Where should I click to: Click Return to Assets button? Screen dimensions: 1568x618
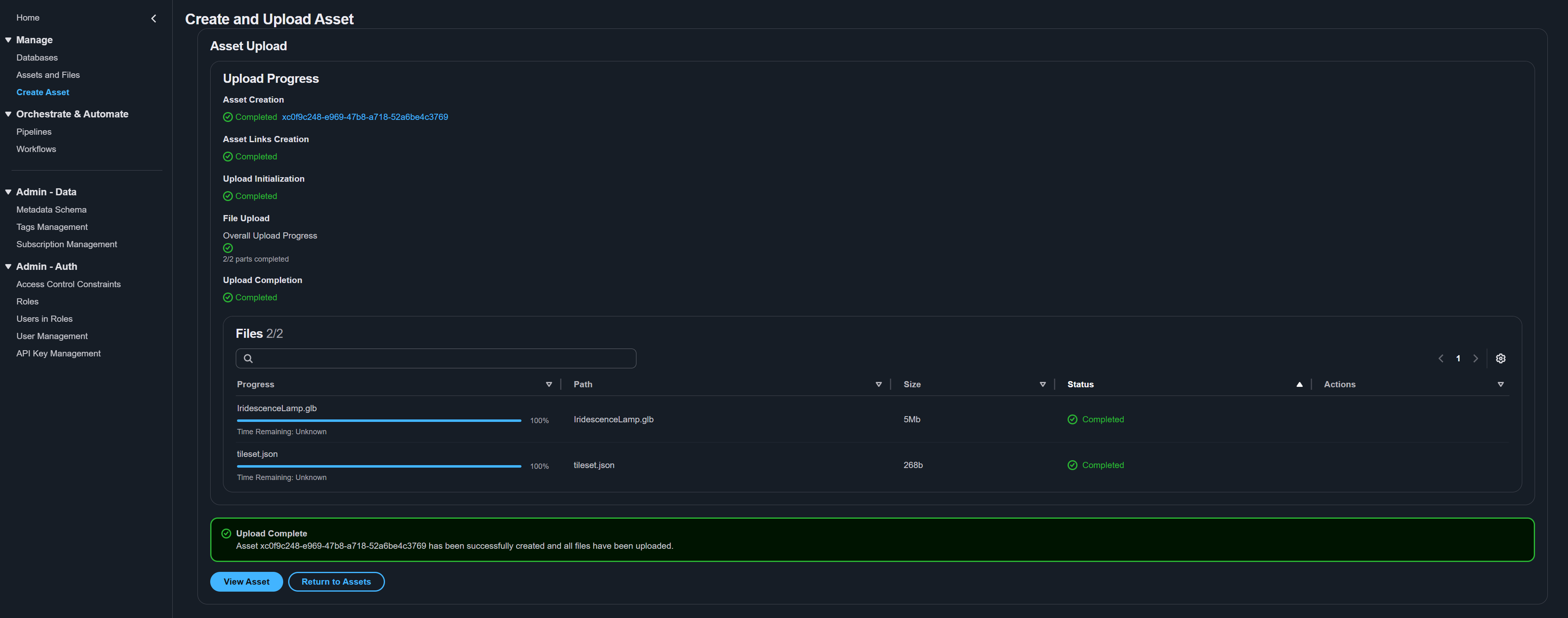(x=336, y=581)
